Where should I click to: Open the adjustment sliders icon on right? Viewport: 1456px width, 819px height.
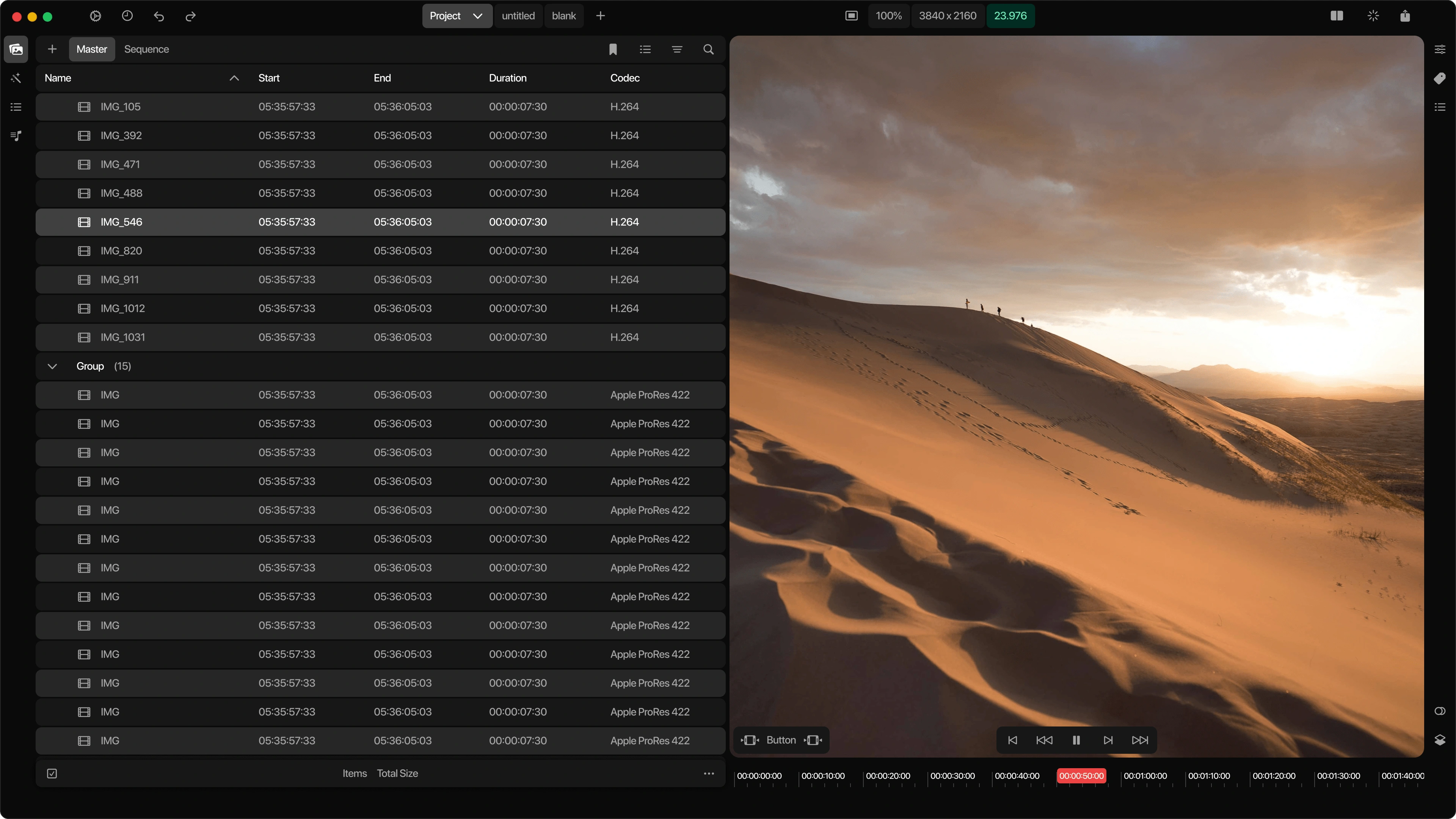coord(1440,49)
